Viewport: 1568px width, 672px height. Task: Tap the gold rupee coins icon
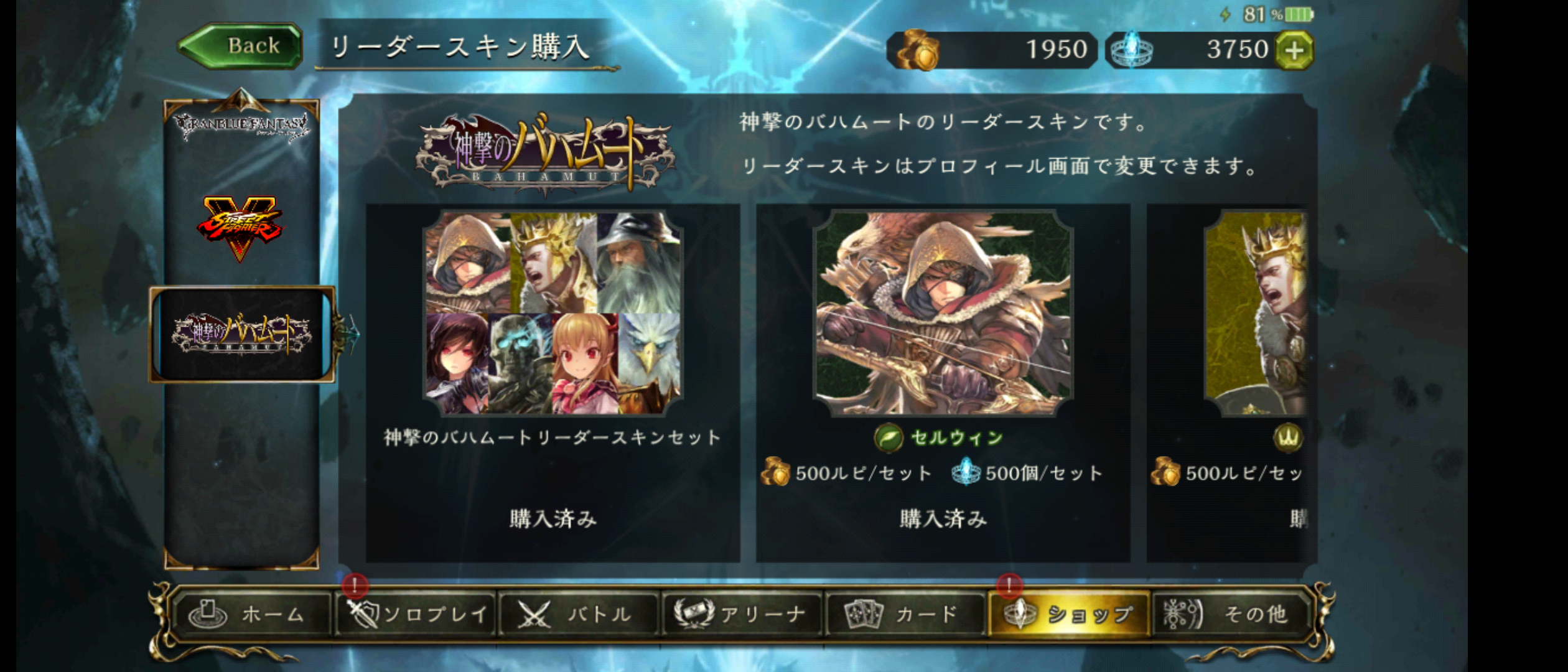point(918,51)
